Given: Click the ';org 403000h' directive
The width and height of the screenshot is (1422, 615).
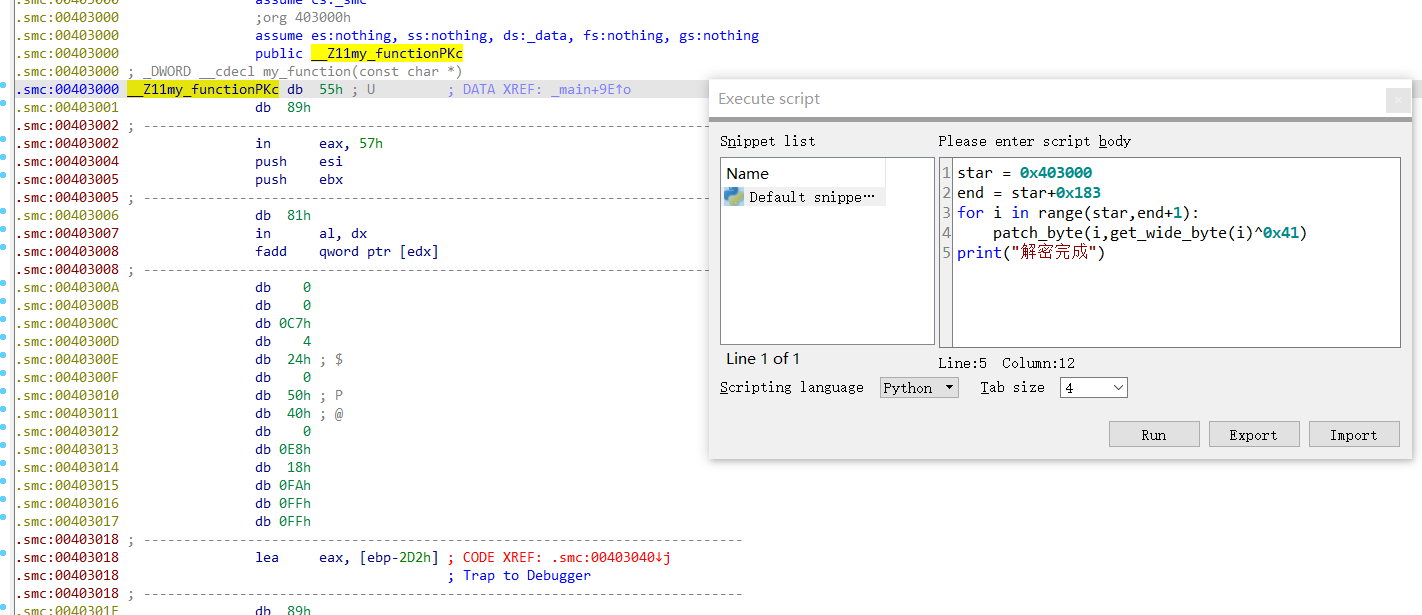Looking at the screenshot, I should click(303, 17).
